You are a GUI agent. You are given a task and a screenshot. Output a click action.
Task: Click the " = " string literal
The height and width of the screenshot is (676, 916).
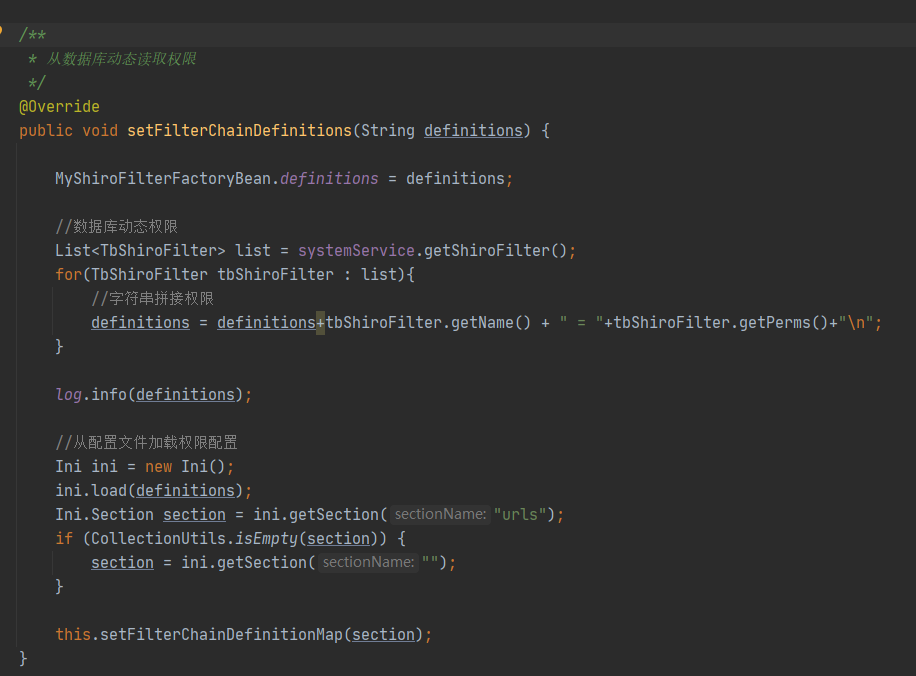click(581, 323)
